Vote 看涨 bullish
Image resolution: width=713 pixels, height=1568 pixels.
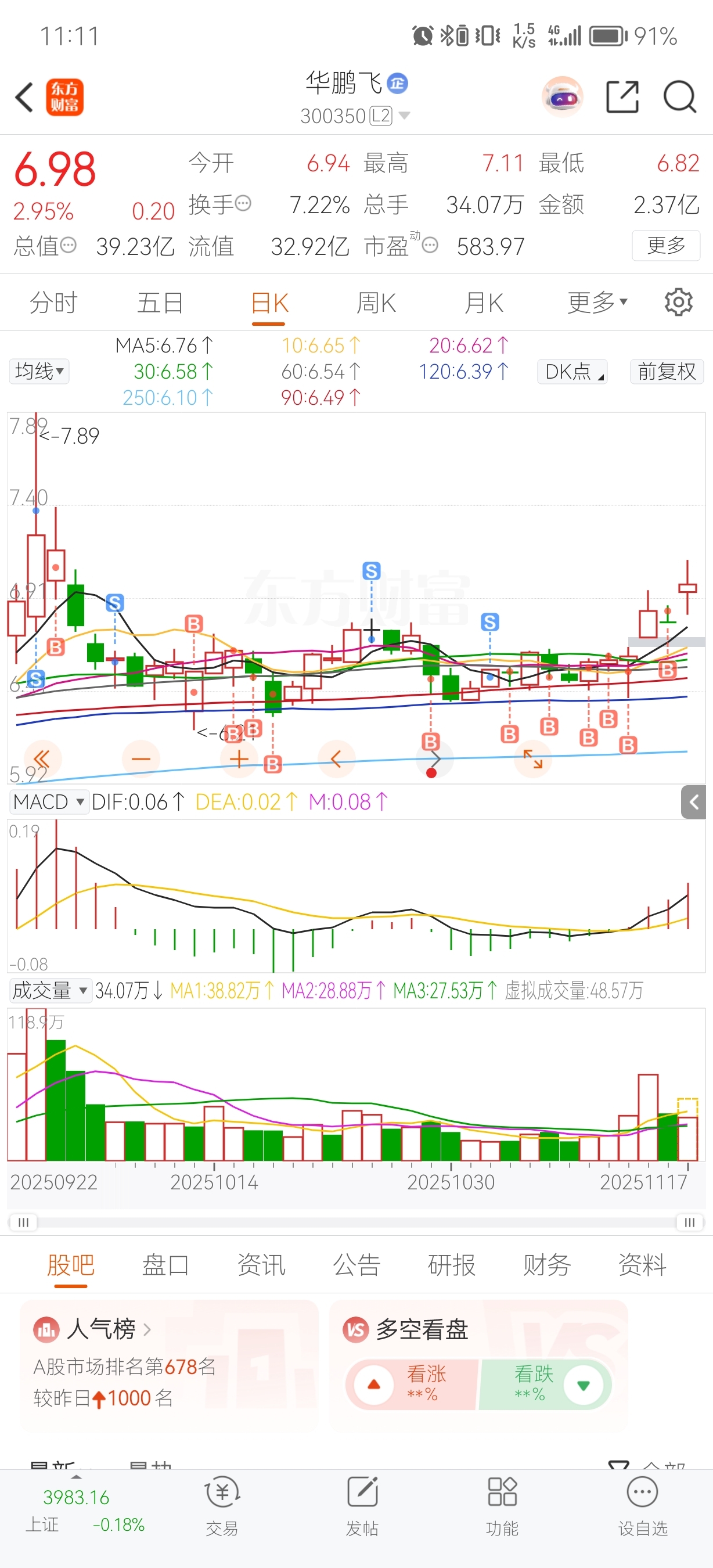coord(413,1385)
